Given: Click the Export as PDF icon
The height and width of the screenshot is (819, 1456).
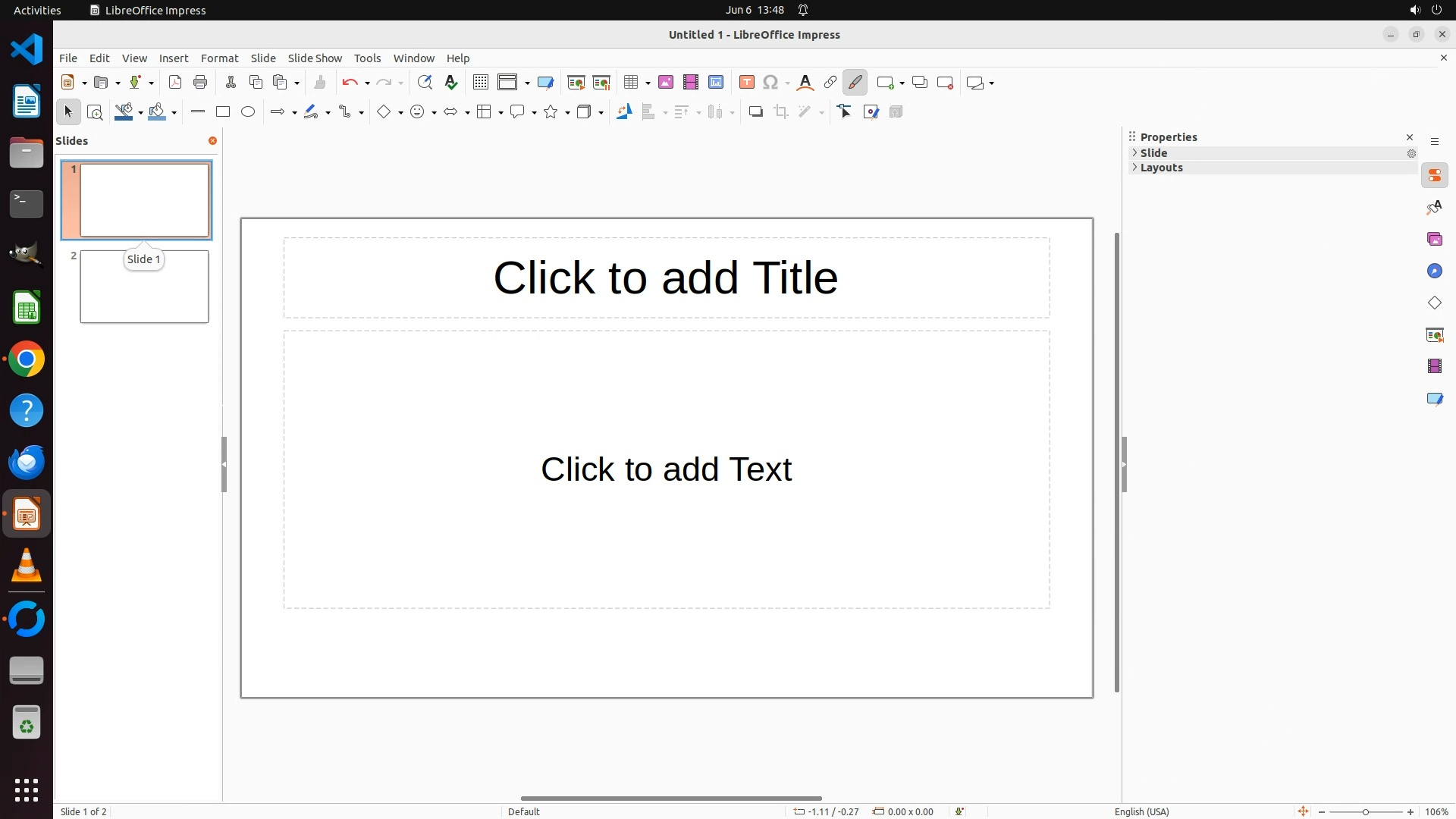Looking at the screenshot, I should 175,83.
